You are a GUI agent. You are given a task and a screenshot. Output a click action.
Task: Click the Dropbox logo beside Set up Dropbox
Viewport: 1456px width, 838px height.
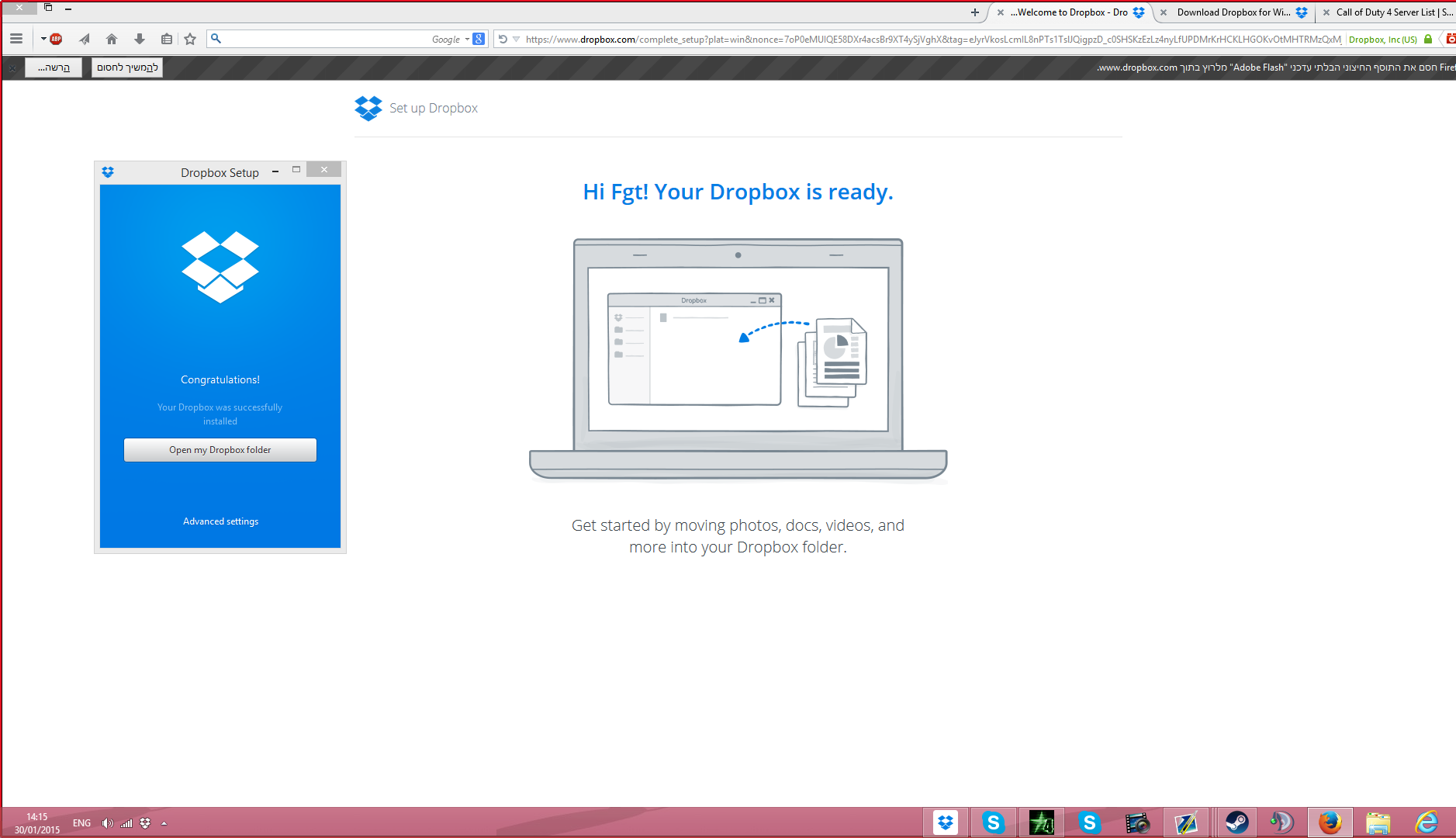point(368,108)
